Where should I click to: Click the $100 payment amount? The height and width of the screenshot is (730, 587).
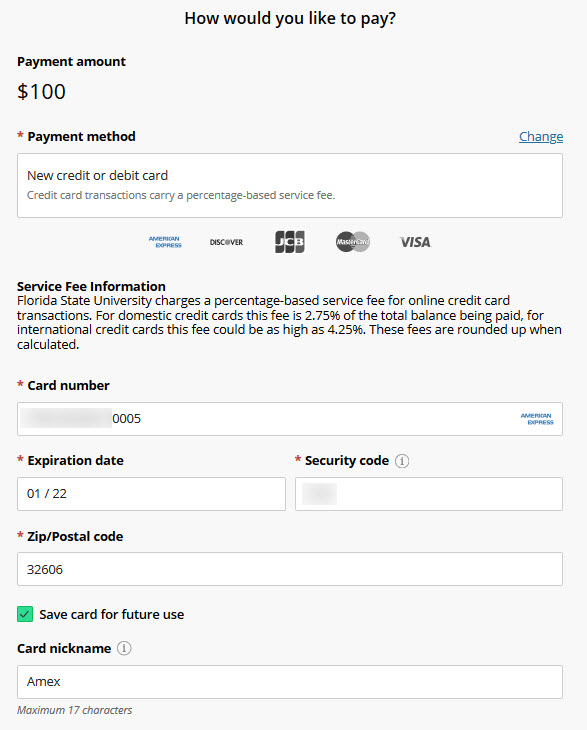point(41,92)
